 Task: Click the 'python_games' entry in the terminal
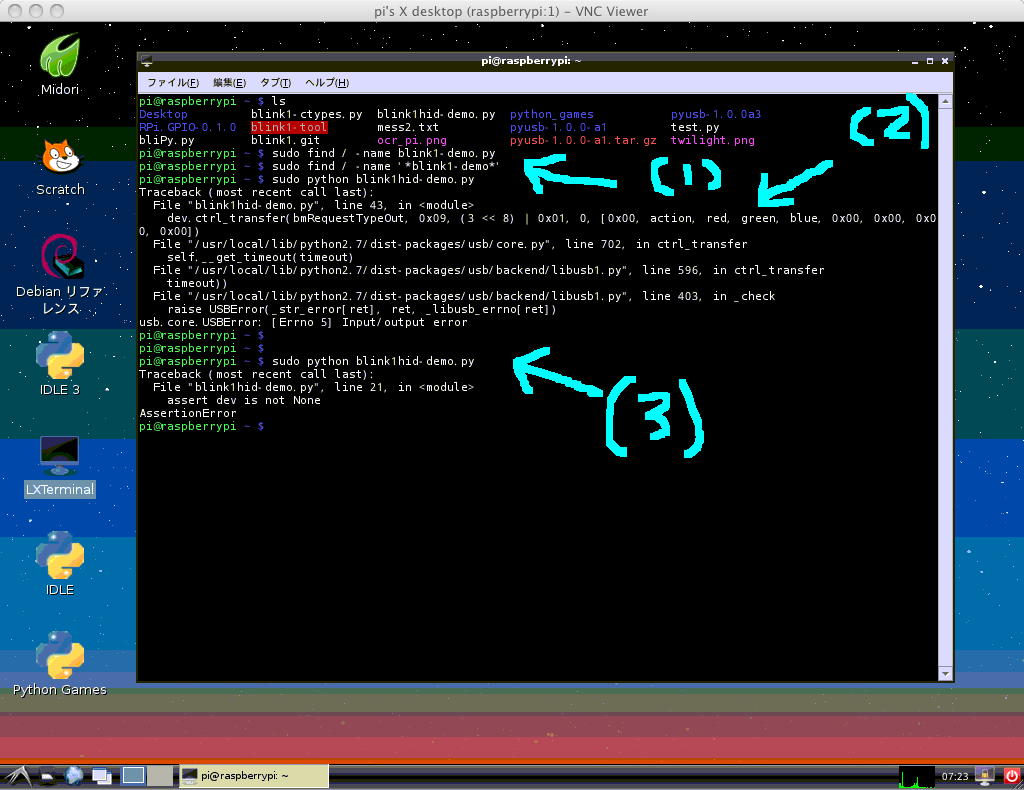tap(551, 114)
